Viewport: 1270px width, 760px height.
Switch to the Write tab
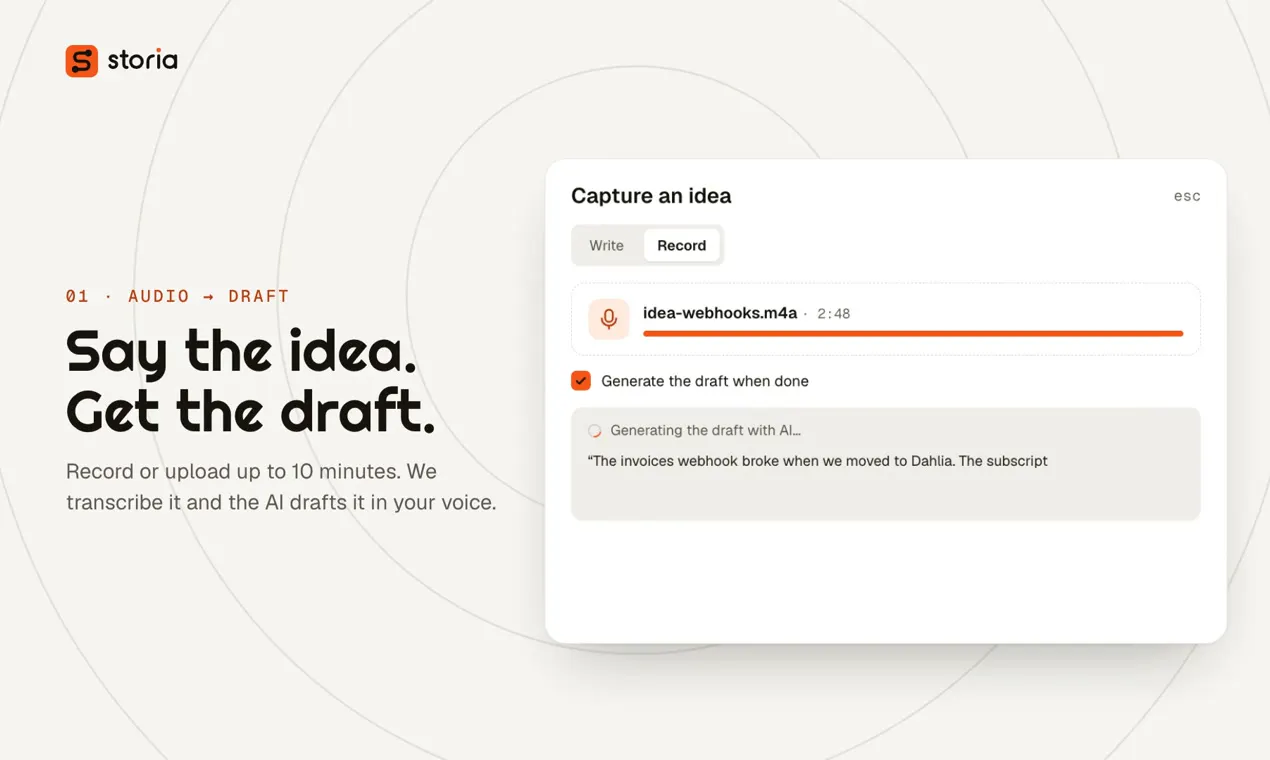607,245
